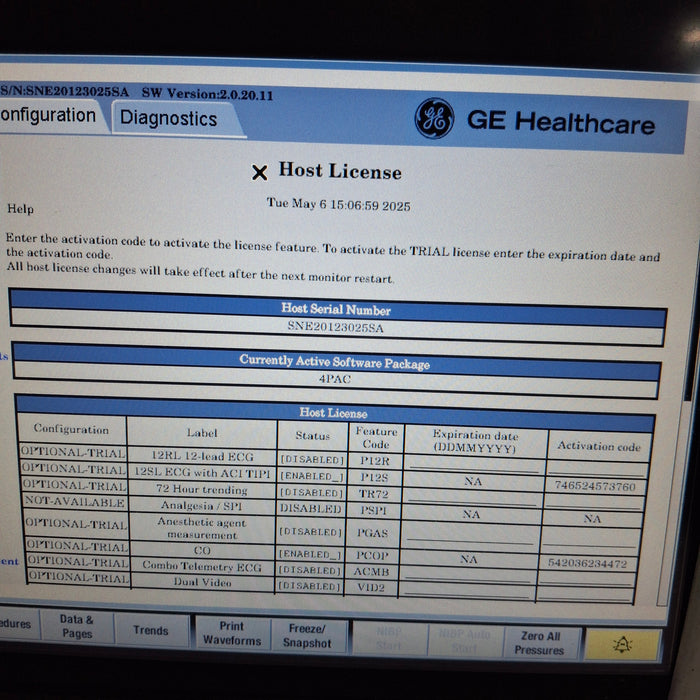Toggle status of 12RL 12-lead ECG
The image size is (700, 700).
tap(312, 459)
